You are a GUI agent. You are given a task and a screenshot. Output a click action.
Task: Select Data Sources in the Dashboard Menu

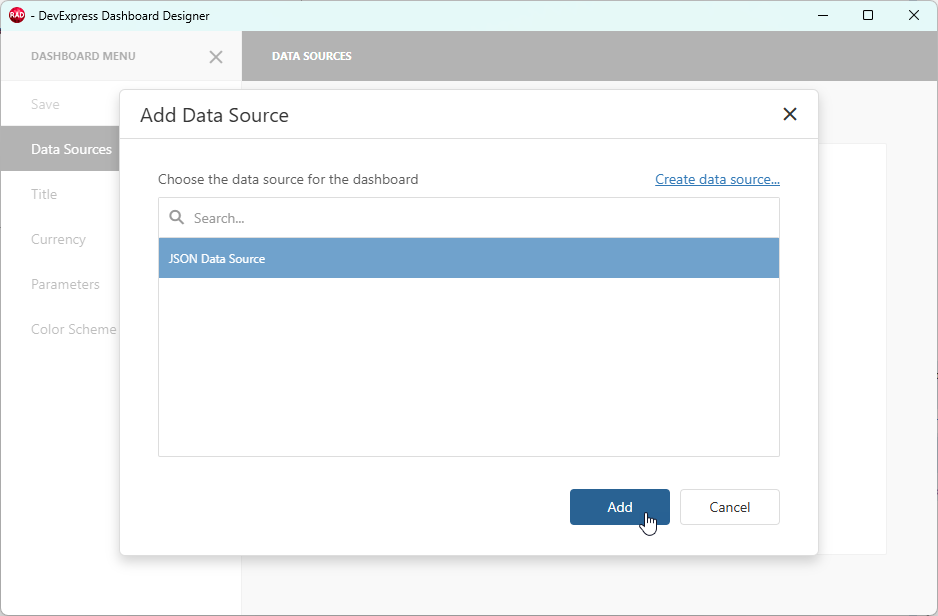coord(71,149)
